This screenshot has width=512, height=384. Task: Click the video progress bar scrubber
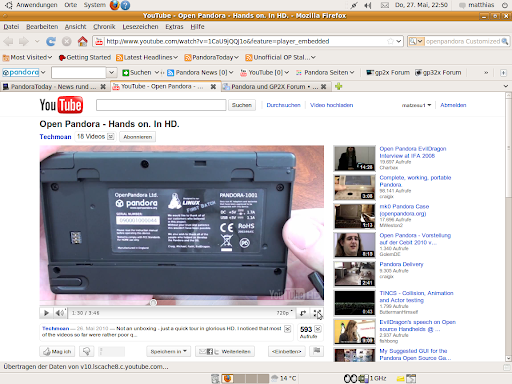pyautogui.click(x=153, y=303)
